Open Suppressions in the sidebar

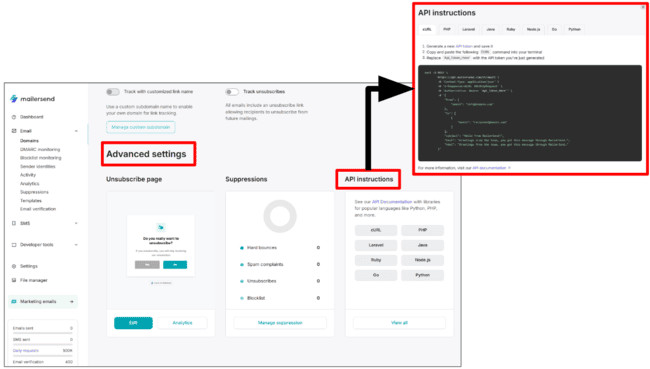pos(34,192)
